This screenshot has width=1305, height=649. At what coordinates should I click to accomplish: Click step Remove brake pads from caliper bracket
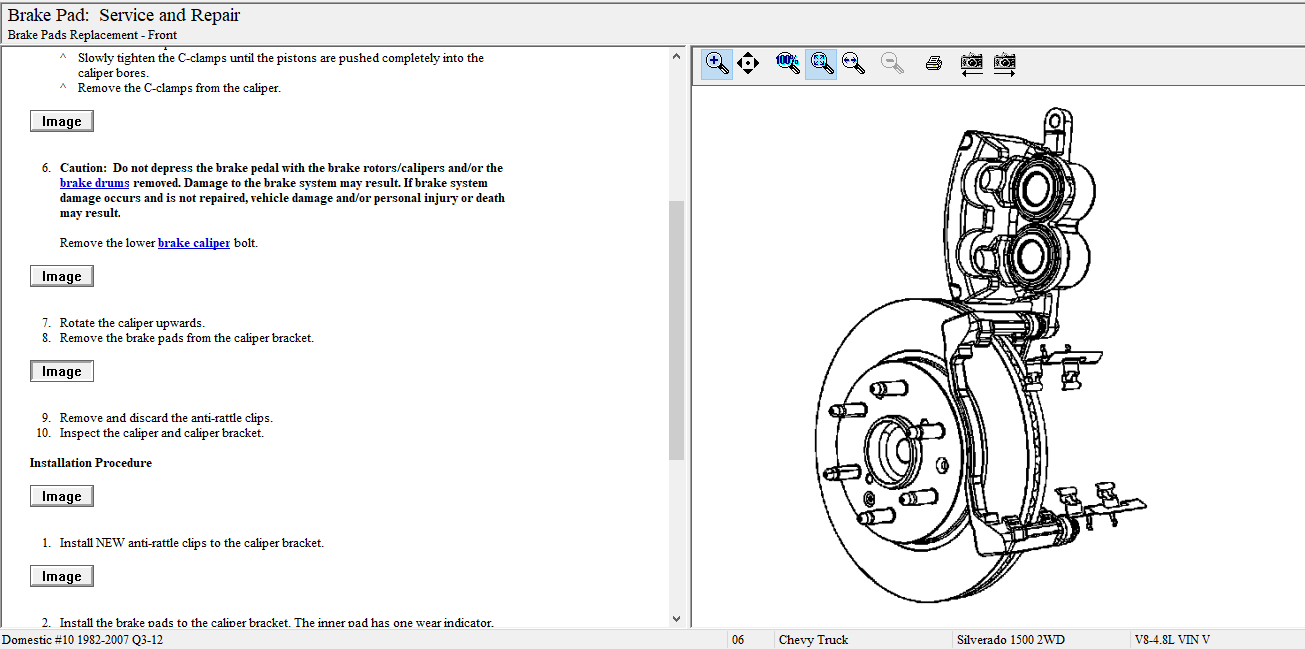187,338
